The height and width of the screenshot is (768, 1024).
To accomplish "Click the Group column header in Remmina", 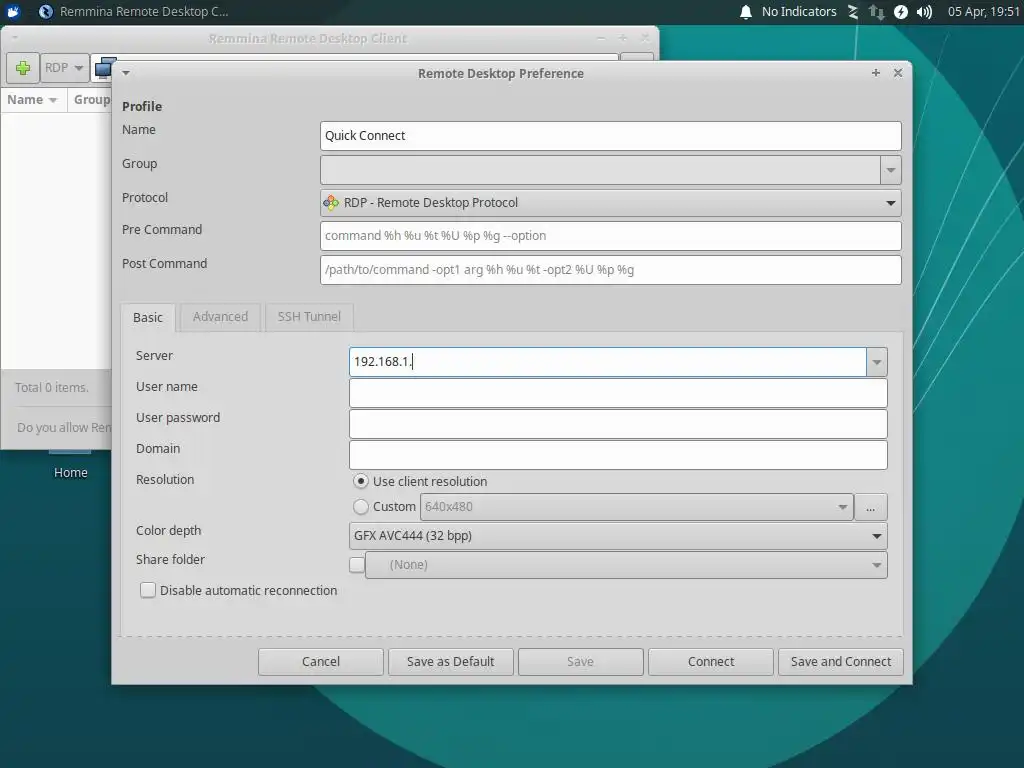I will click(x=91, y=99).
